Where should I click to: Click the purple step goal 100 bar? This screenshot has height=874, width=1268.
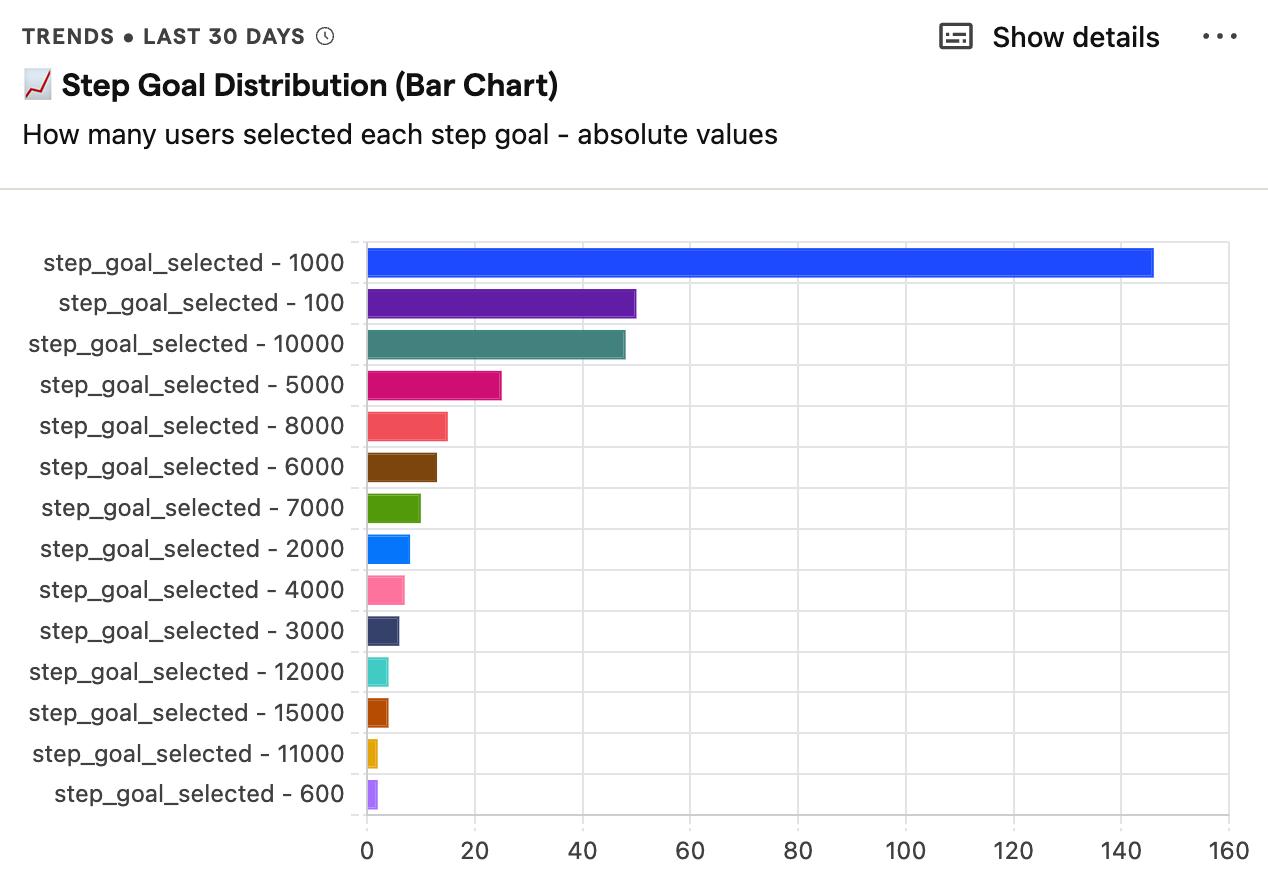[x=501, y=303]
